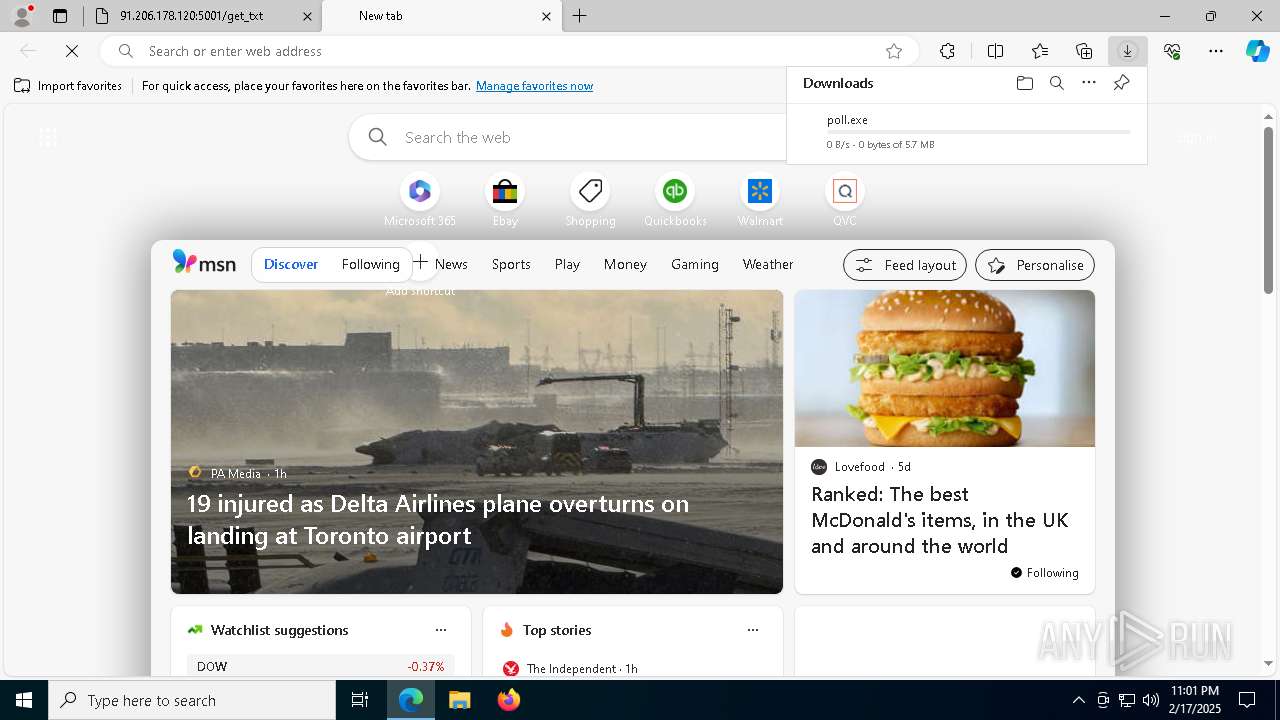The image size is (1280, 720).
Task: Close the 91.206.178.120 tab
Action: coord(307,16)
